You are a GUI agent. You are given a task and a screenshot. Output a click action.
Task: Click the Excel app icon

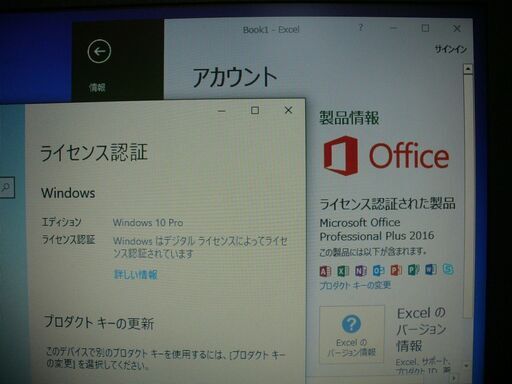(343, 271)
